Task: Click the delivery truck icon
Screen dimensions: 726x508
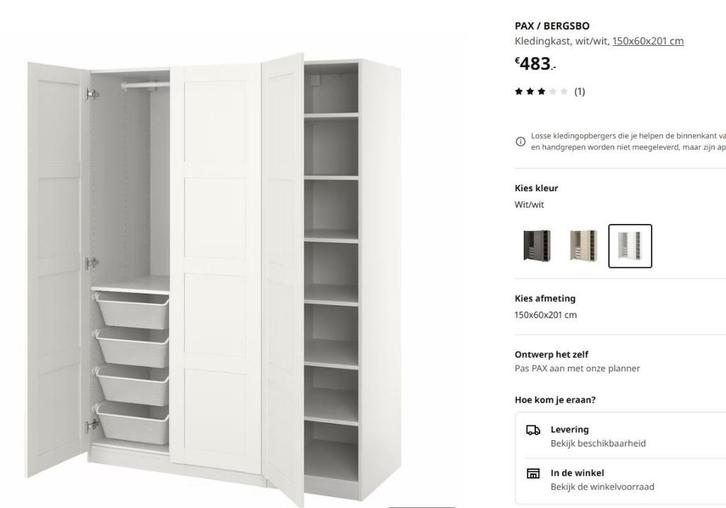Action: click(x=533, y=430)
